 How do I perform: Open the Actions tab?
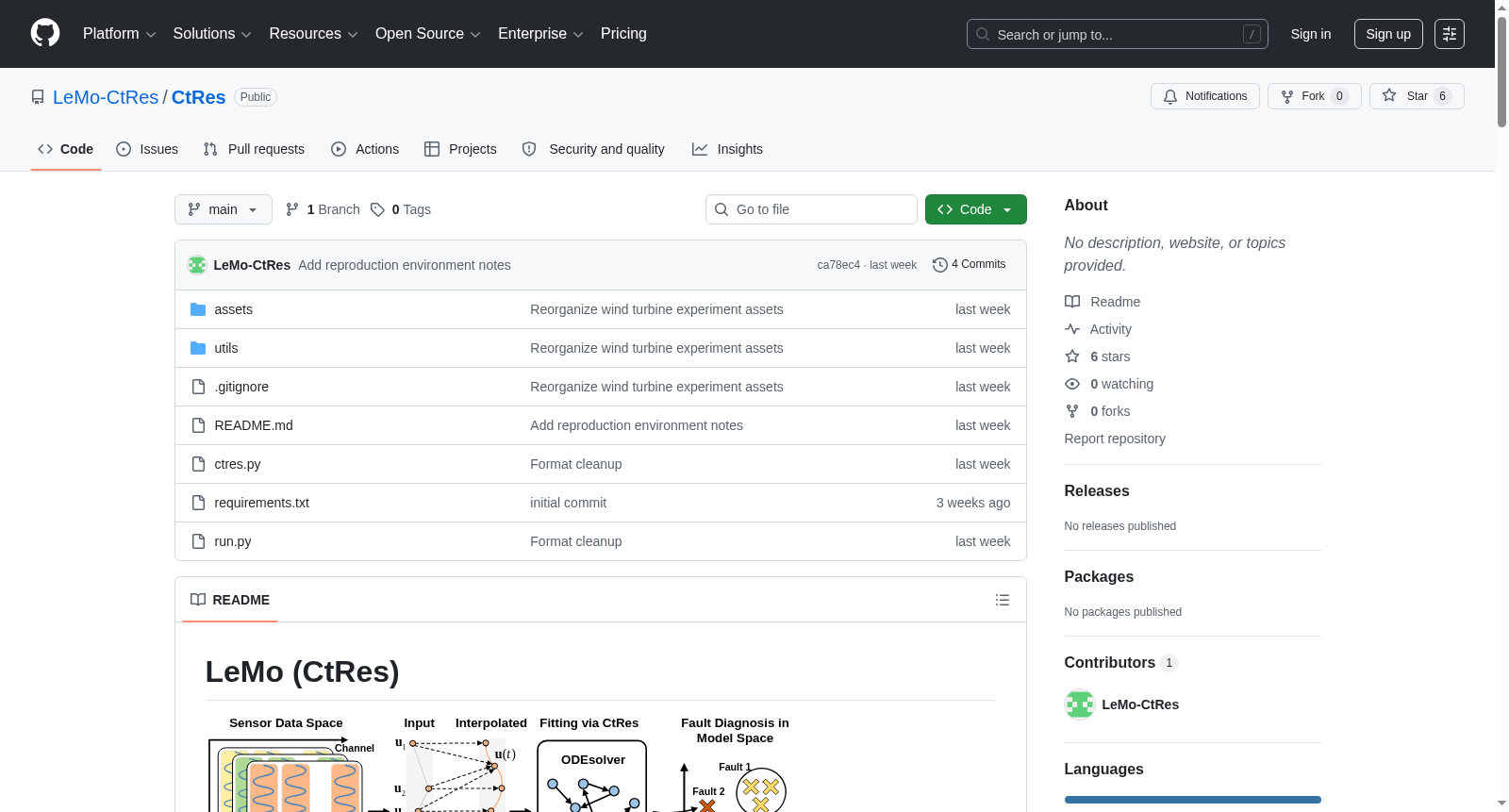pos(365,149)
